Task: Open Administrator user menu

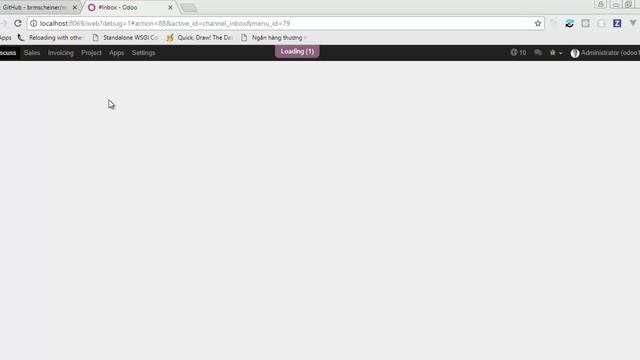Action: [605, 53]
